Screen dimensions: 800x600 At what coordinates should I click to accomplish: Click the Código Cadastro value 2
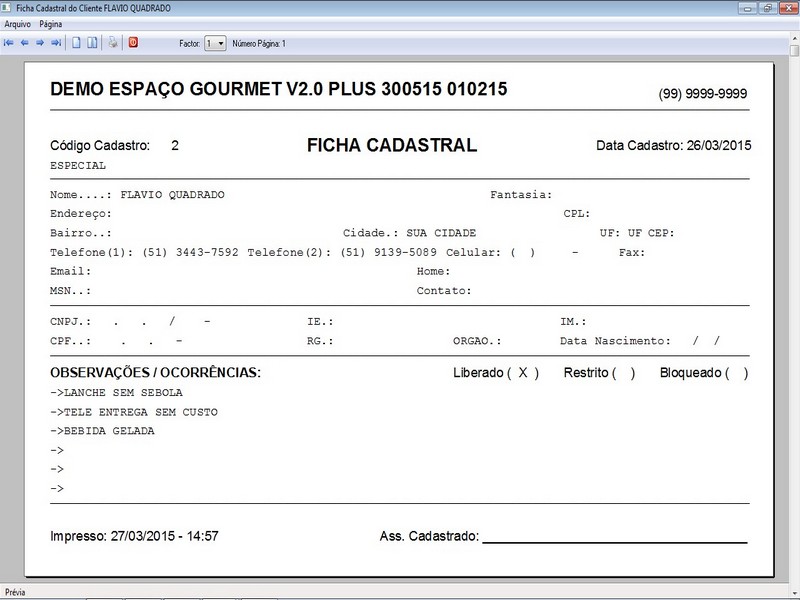(175, 146)
